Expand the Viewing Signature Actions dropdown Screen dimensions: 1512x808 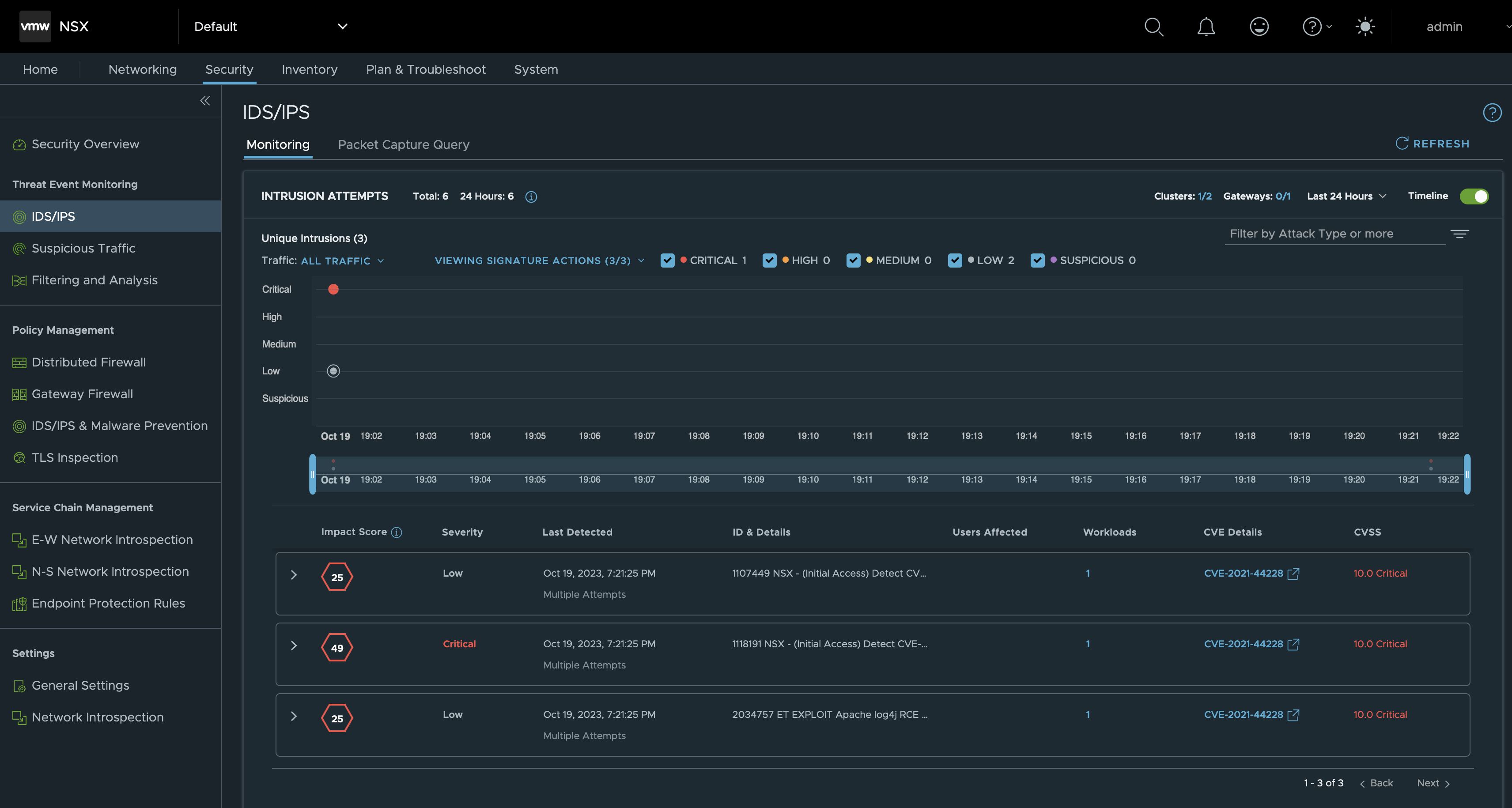tap(539, 261)
